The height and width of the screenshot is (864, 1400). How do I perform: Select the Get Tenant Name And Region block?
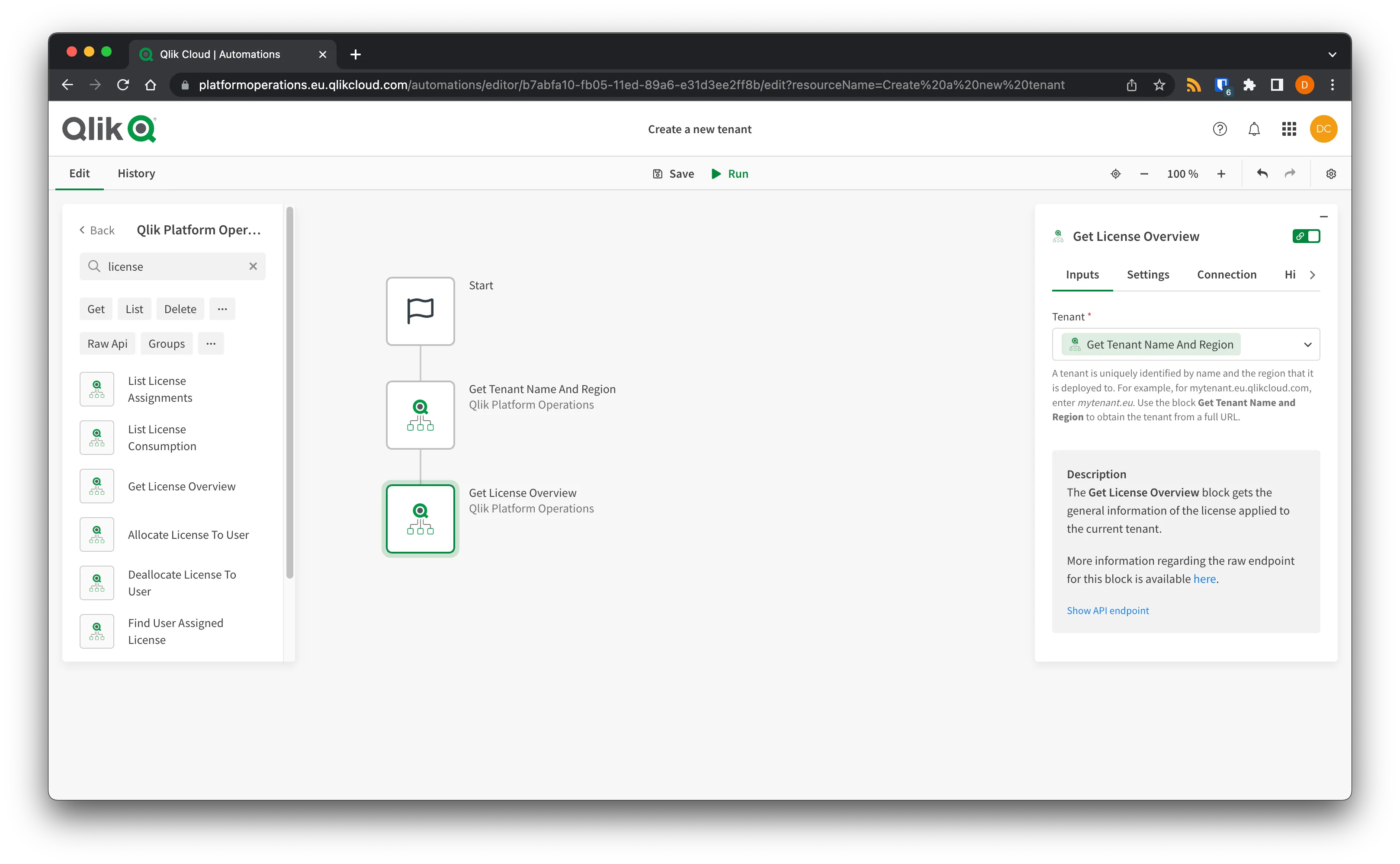pos(420,415)
